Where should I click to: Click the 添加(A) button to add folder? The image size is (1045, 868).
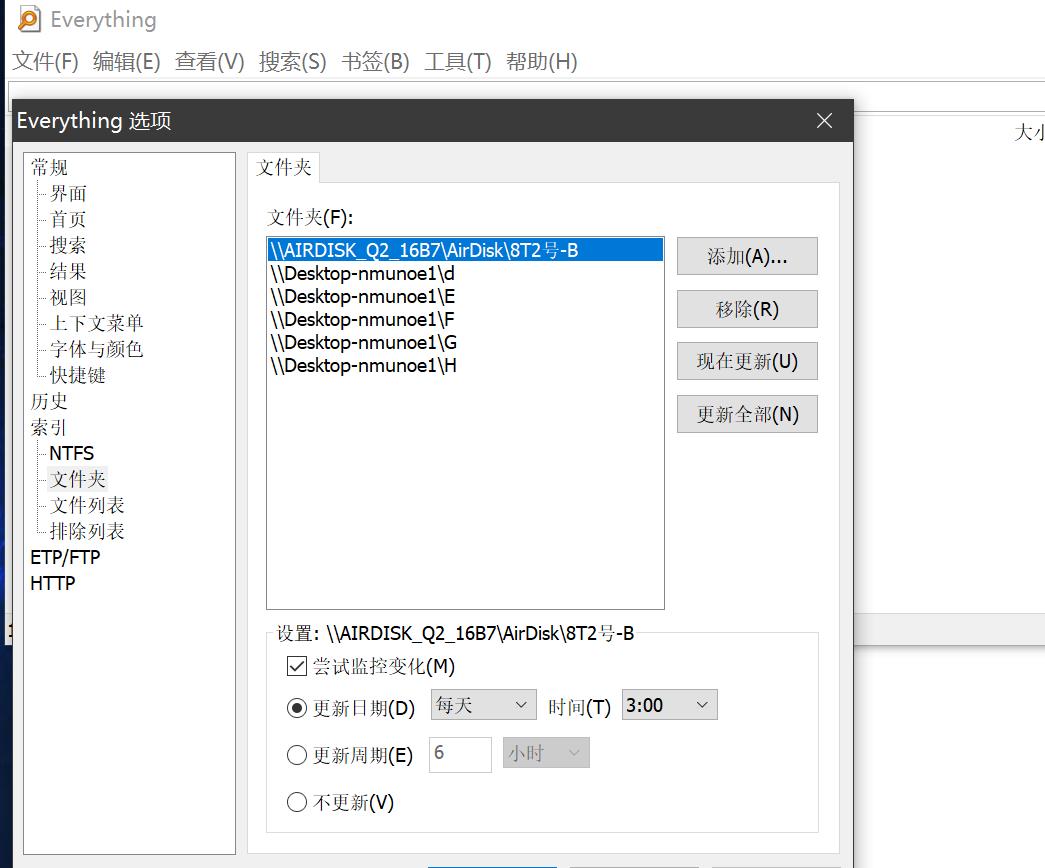point(747,256)
